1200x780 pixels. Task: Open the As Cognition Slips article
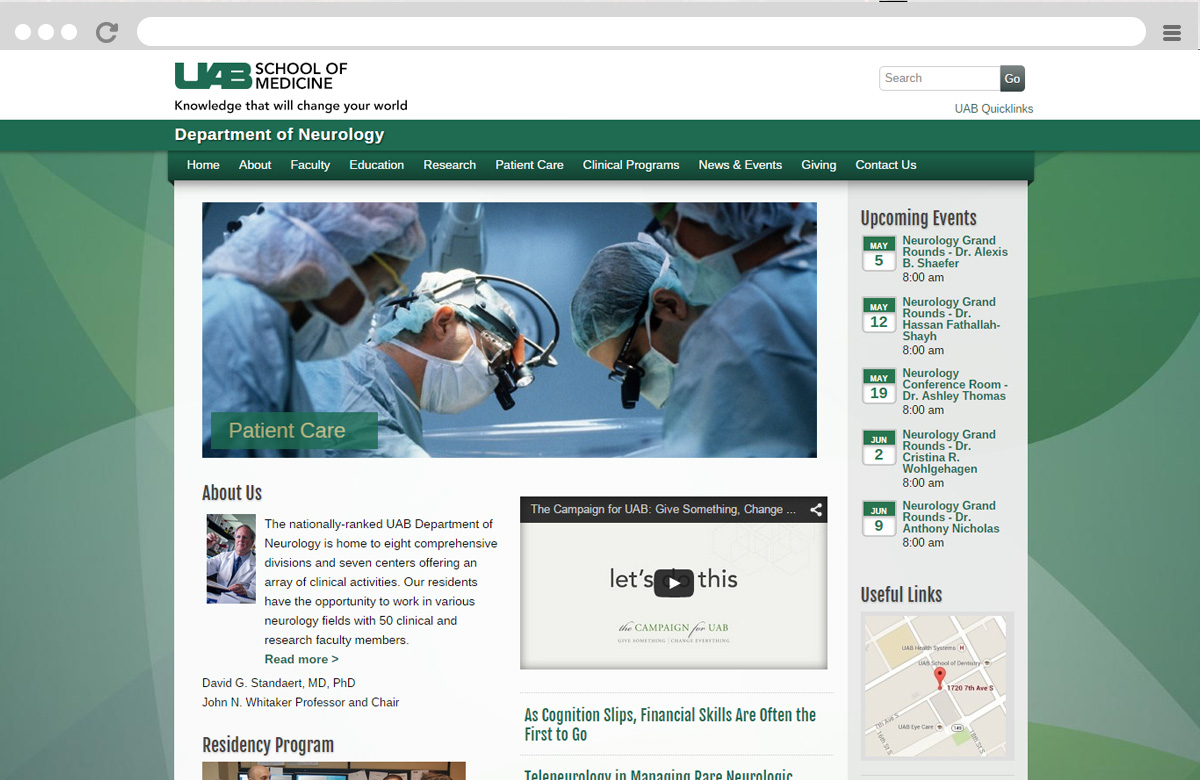(x=669, y=724)
